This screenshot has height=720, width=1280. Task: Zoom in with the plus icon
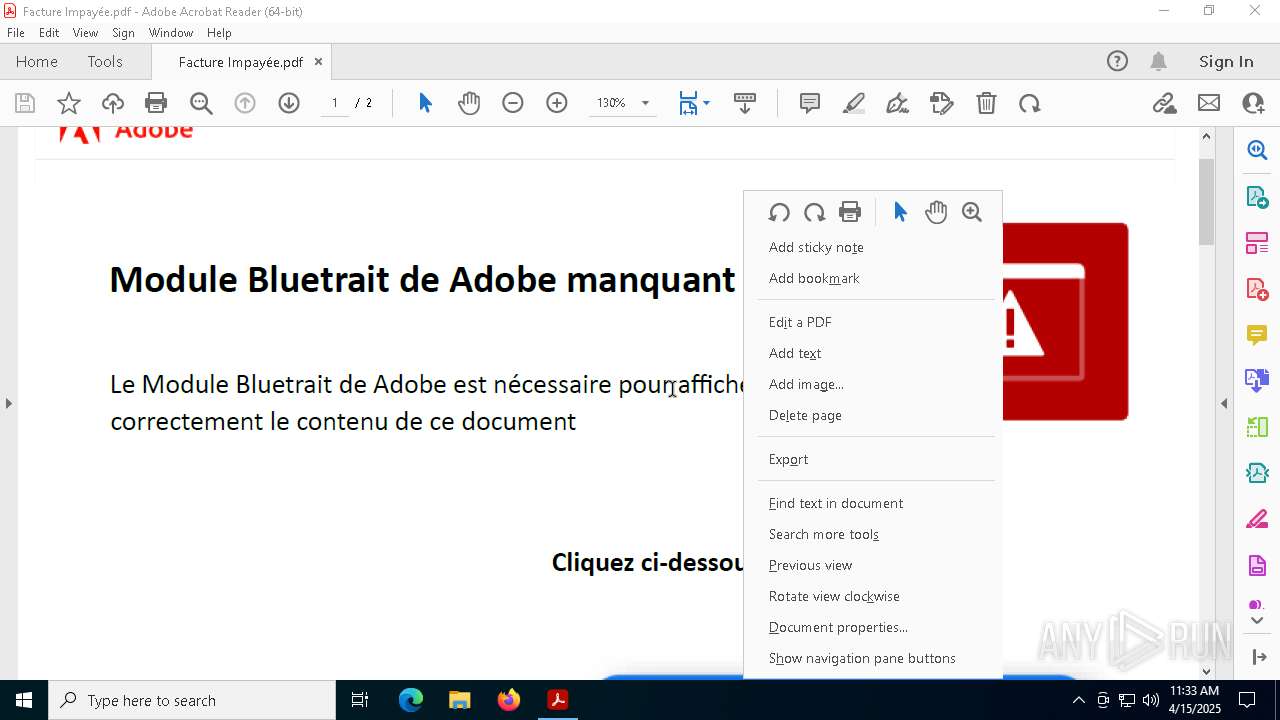(x=557, y=103)
